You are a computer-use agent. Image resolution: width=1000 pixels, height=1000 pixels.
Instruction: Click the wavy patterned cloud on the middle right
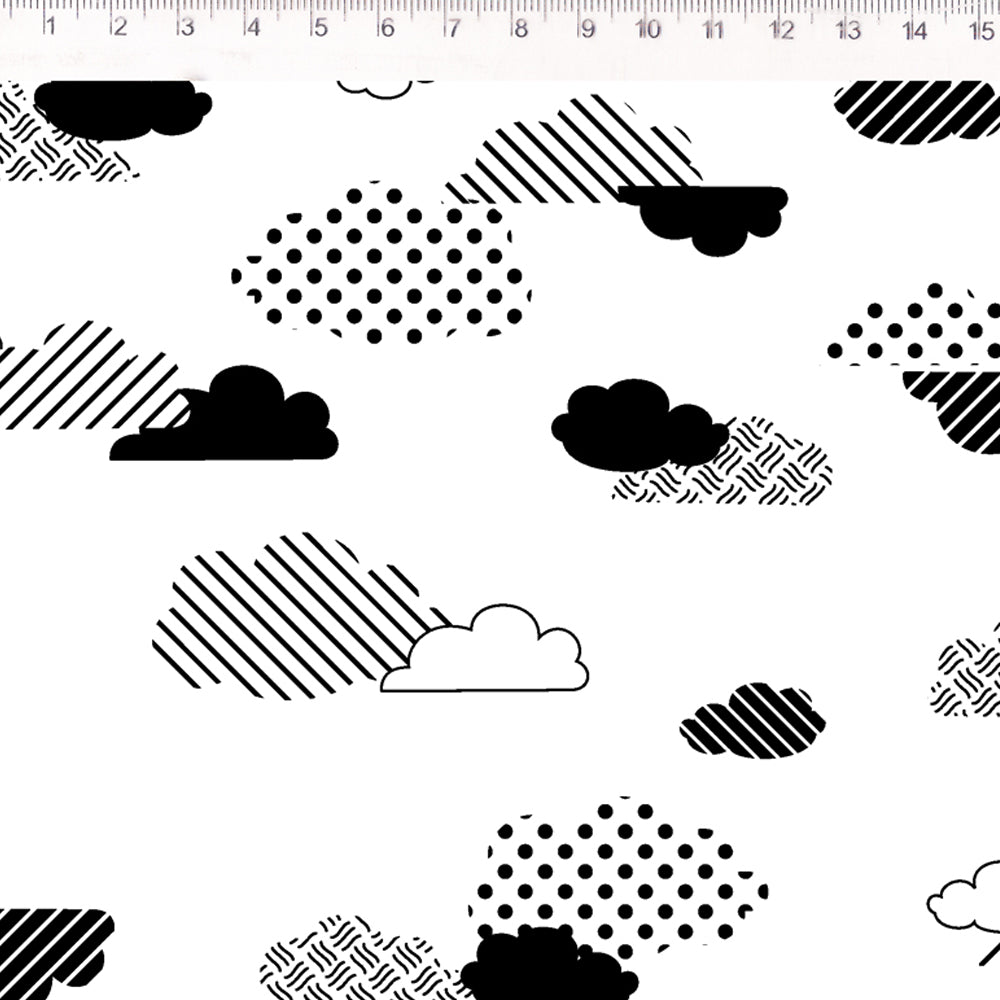click(724, 462)
